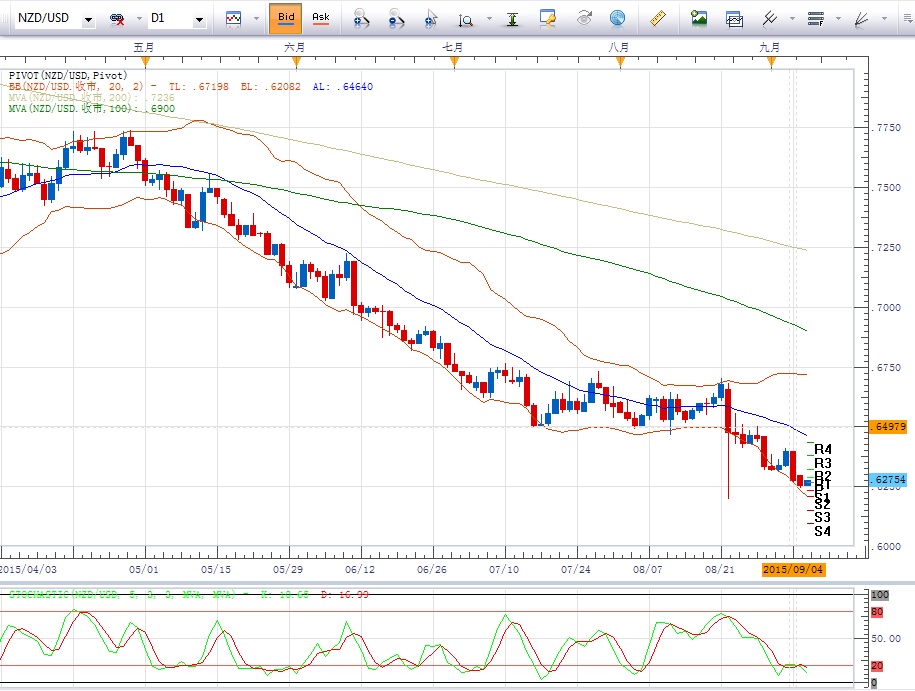Click the 七月 month marker triangle

click(x=455, y=62)
